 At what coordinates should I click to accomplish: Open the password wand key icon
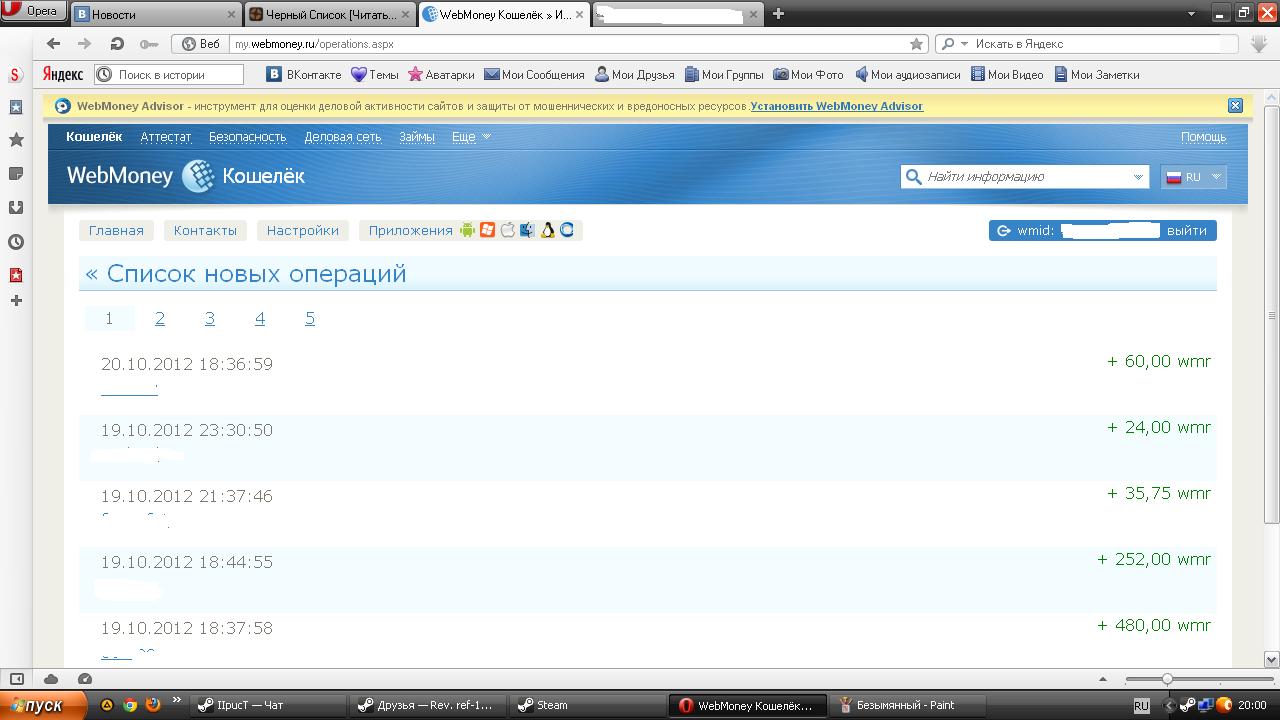tap(149, 44)
